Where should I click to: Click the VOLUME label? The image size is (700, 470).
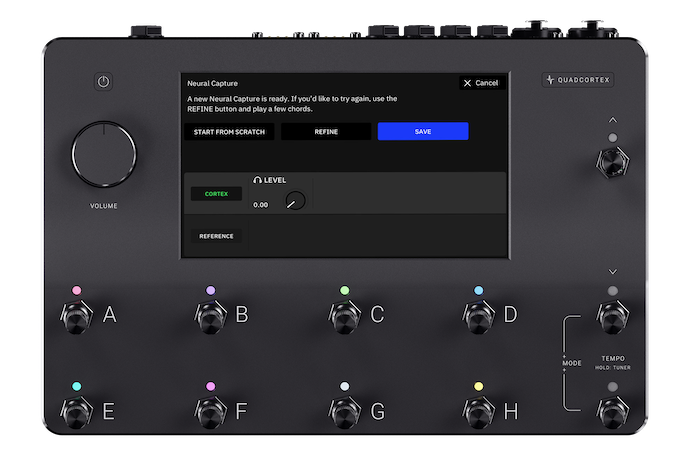coord(104,206)
